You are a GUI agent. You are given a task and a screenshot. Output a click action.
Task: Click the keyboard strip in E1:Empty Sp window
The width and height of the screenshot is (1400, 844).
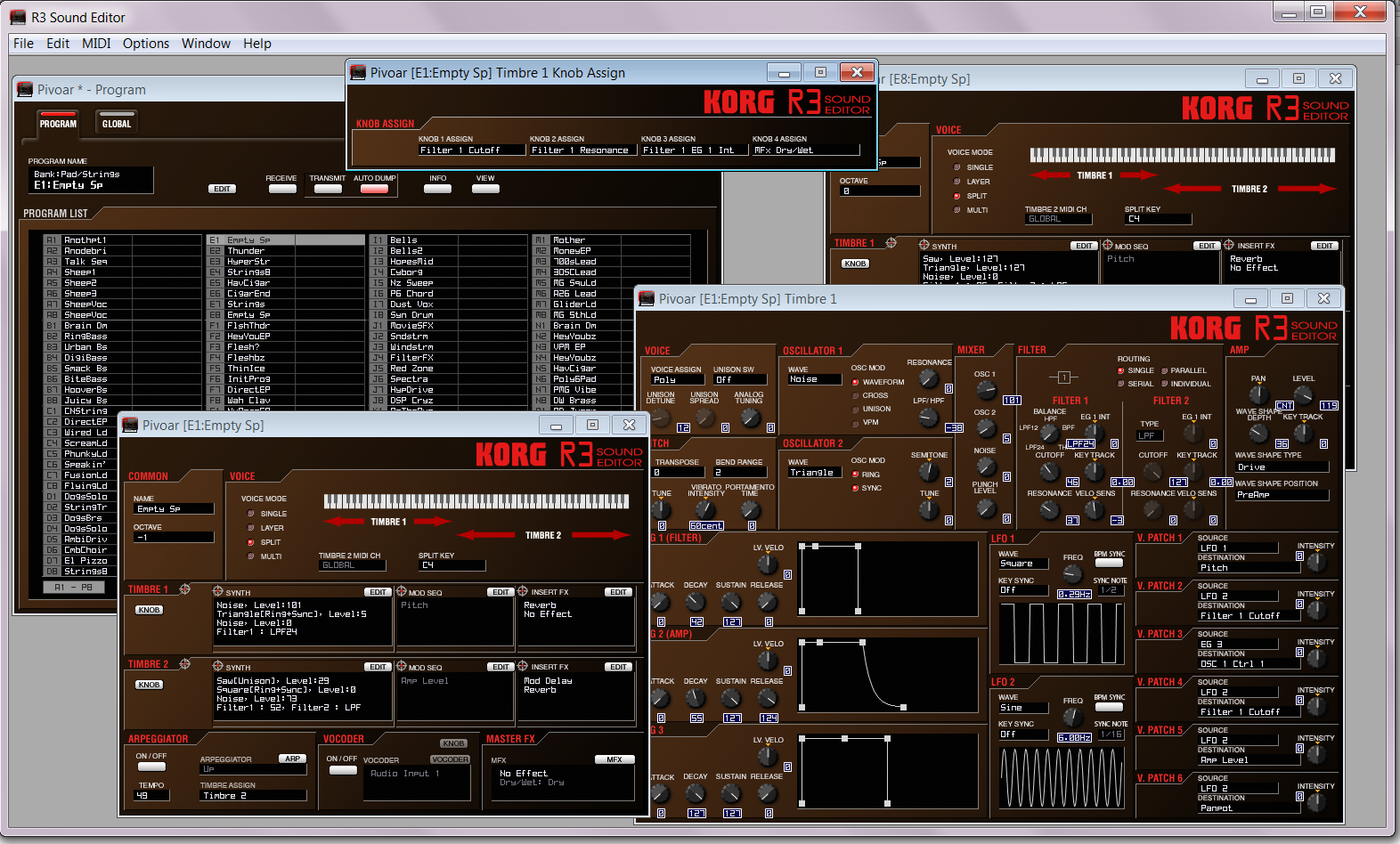(x=476, y=501)
